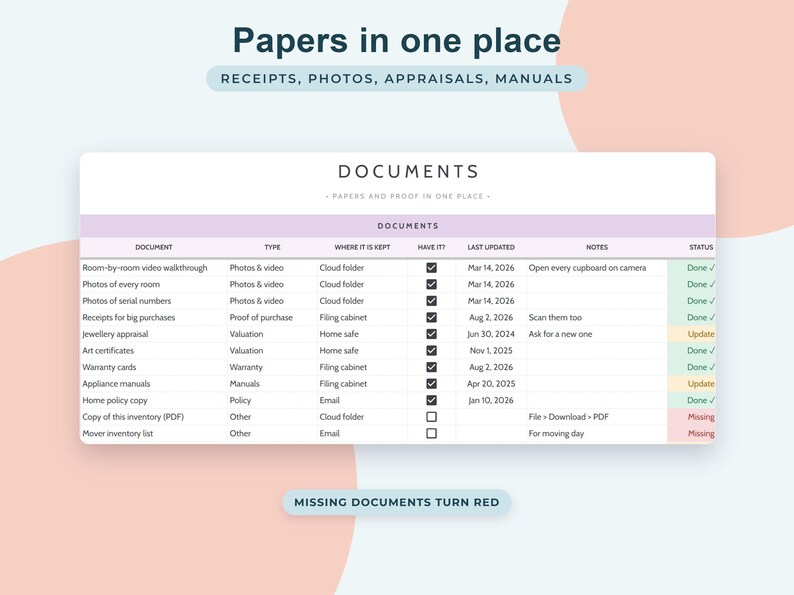Check Copy of this inventory (PDF) box
Viewport: 794px width, 595px height.
(431, 417)
